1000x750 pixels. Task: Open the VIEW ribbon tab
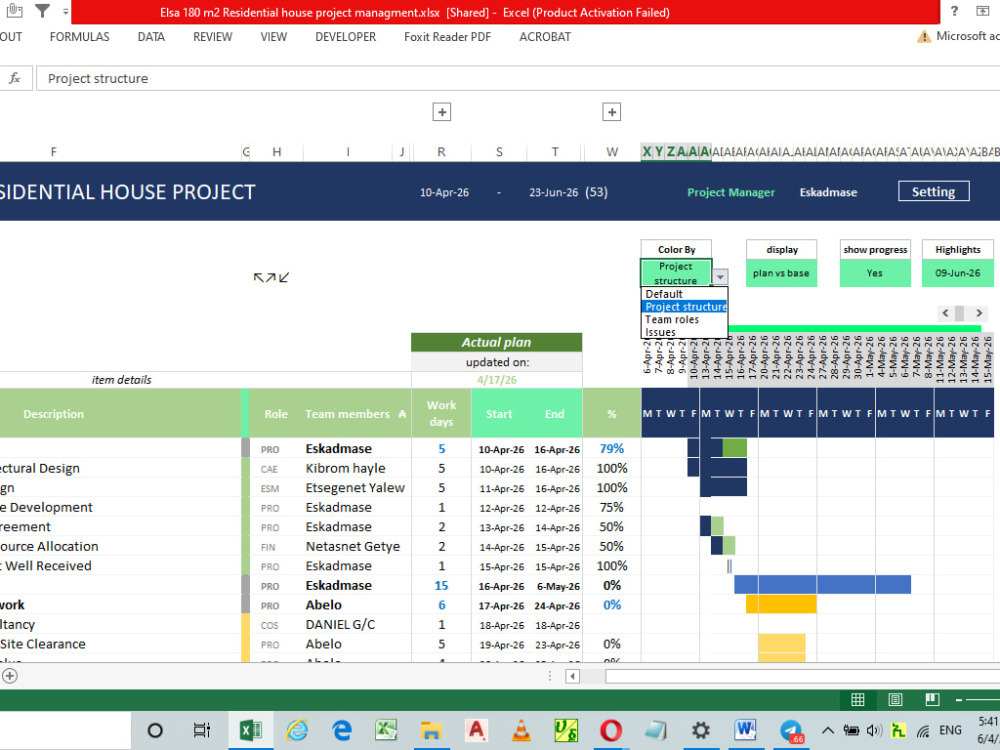[x=274, y=37]
